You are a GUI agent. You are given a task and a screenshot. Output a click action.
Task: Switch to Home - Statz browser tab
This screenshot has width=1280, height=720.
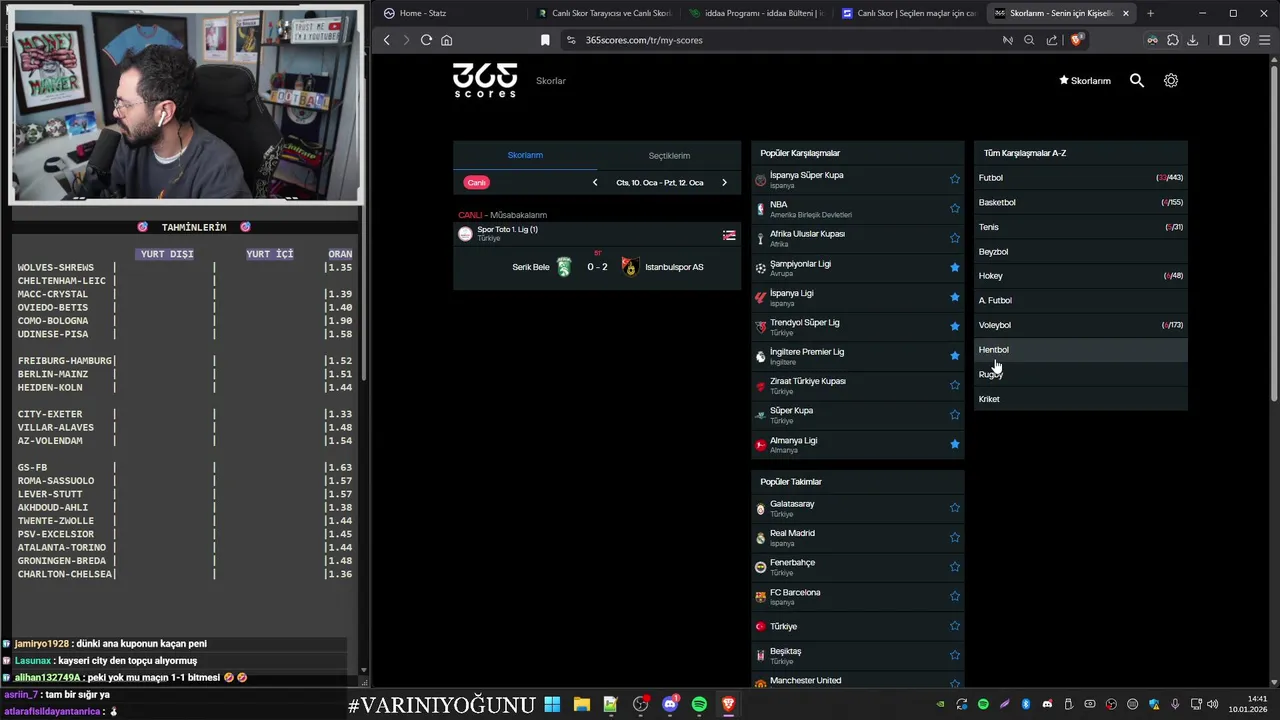point(450,13)
